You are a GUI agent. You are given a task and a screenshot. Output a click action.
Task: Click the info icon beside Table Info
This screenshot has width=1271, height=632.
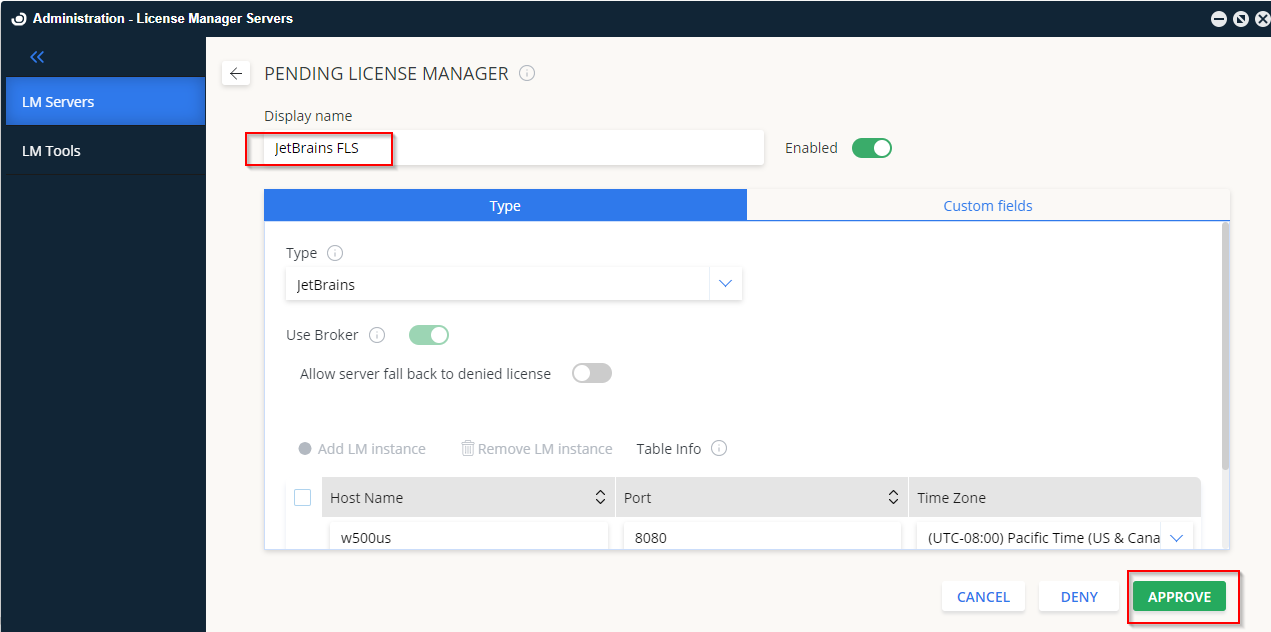point(718,448)
